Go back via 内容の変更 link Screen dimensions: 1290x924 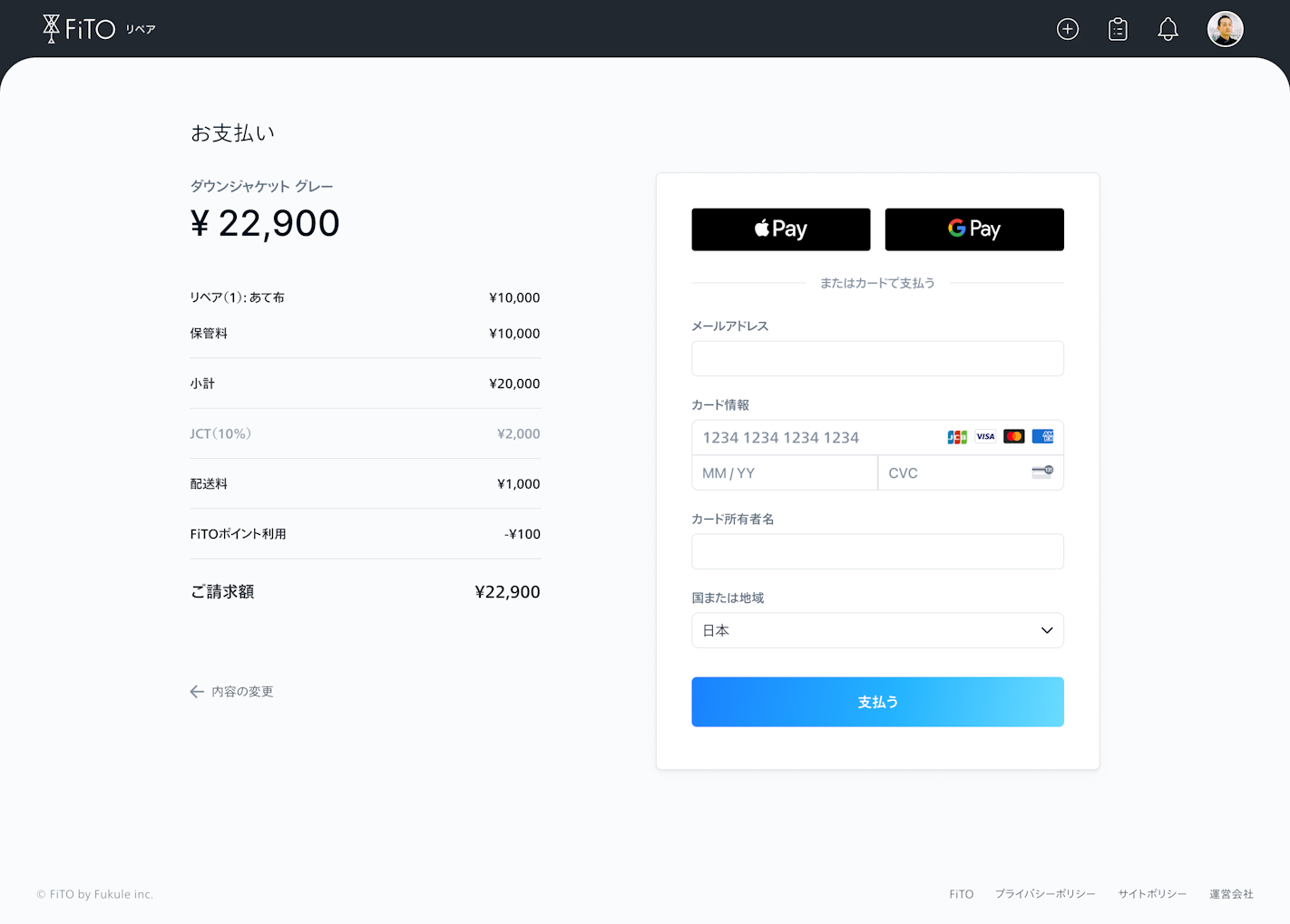click(232, 691)
